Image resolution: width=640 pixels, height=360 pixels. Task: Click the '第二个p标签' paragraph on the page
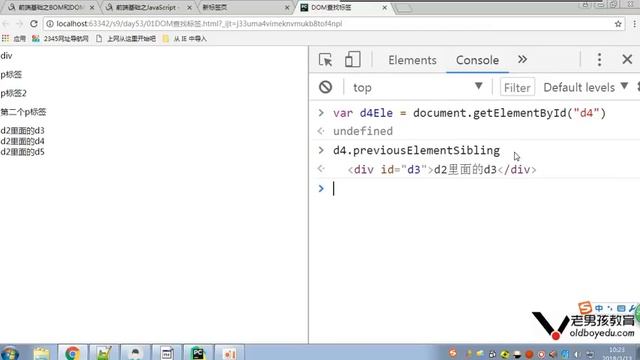click(x=23, y=112)
